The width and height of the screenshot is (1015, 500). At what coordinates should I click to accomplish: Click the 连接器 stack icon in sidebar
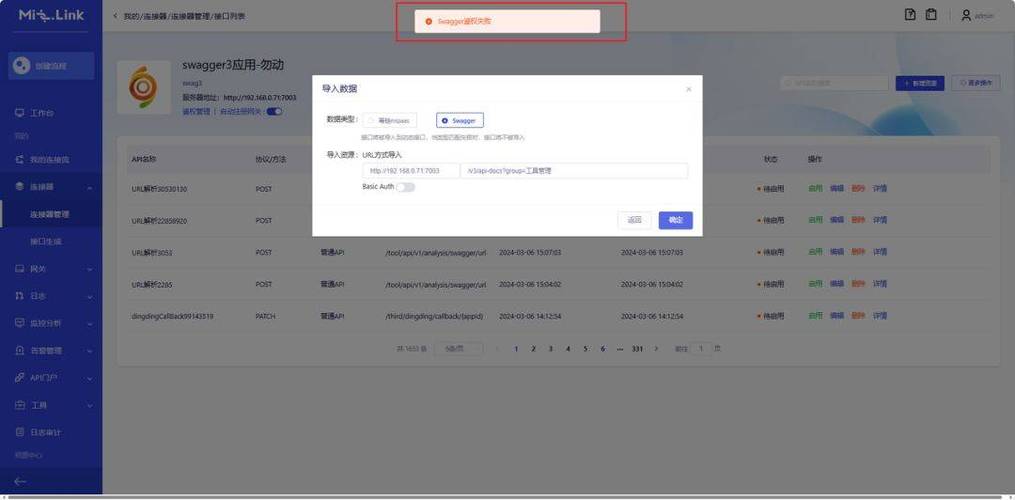[19, 187]
